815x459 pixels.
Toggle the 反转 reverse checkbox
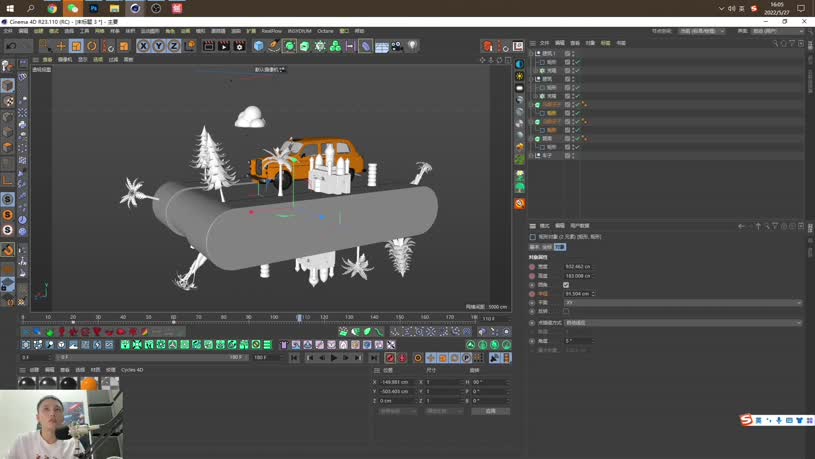tap(566, 311)
